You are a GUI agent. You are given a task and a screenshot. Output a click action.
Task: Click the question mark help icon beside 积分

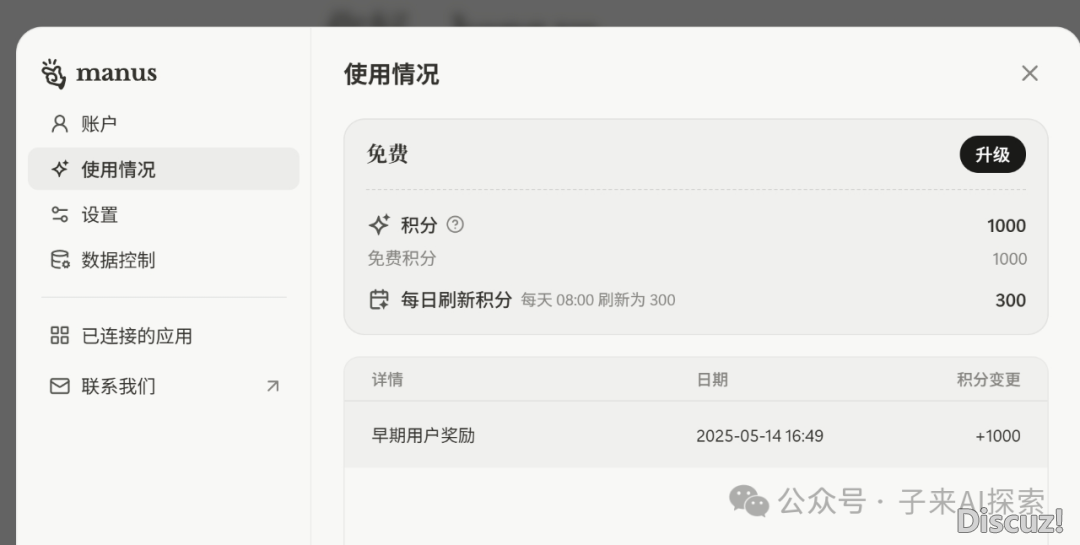(455, 225)
